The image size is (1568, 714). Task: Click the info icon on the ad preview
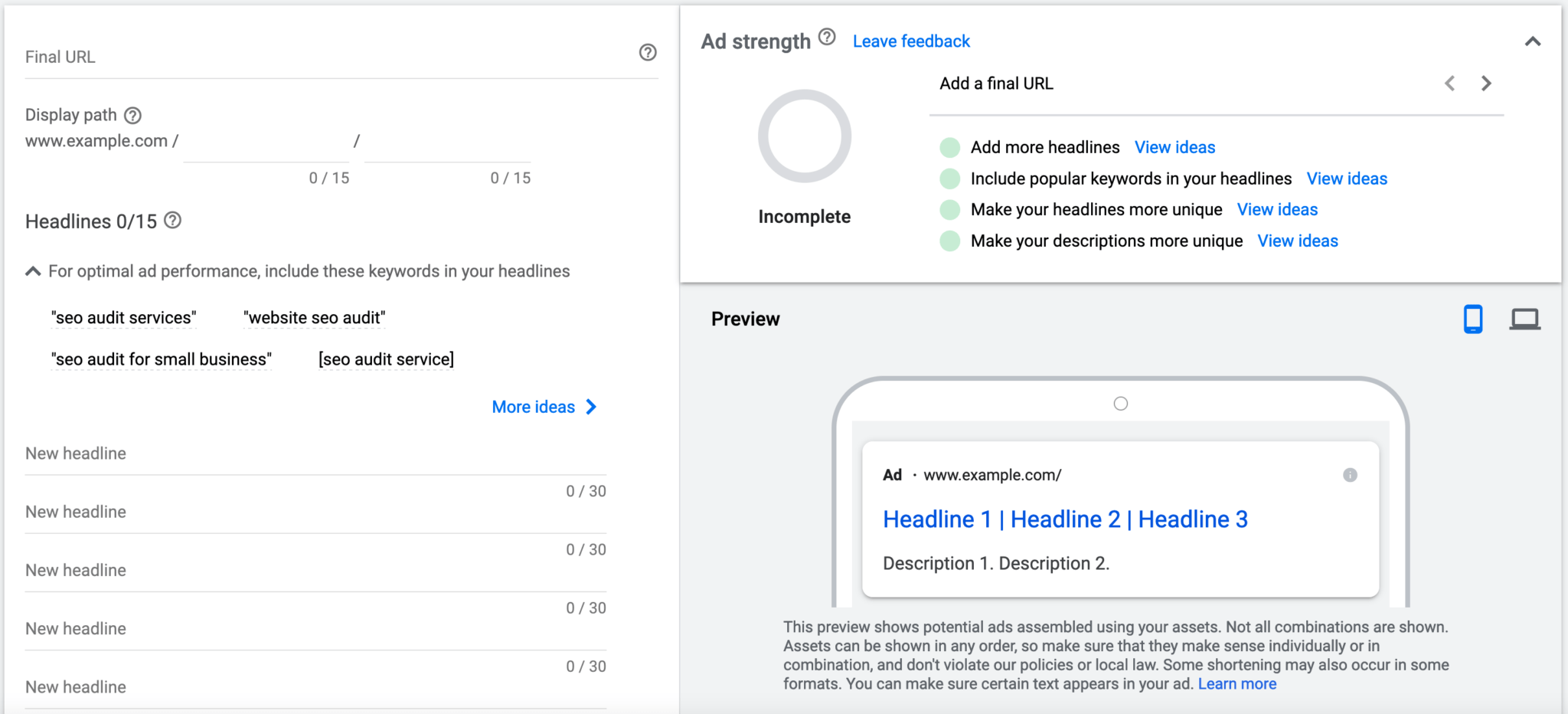click(1351, 474)
